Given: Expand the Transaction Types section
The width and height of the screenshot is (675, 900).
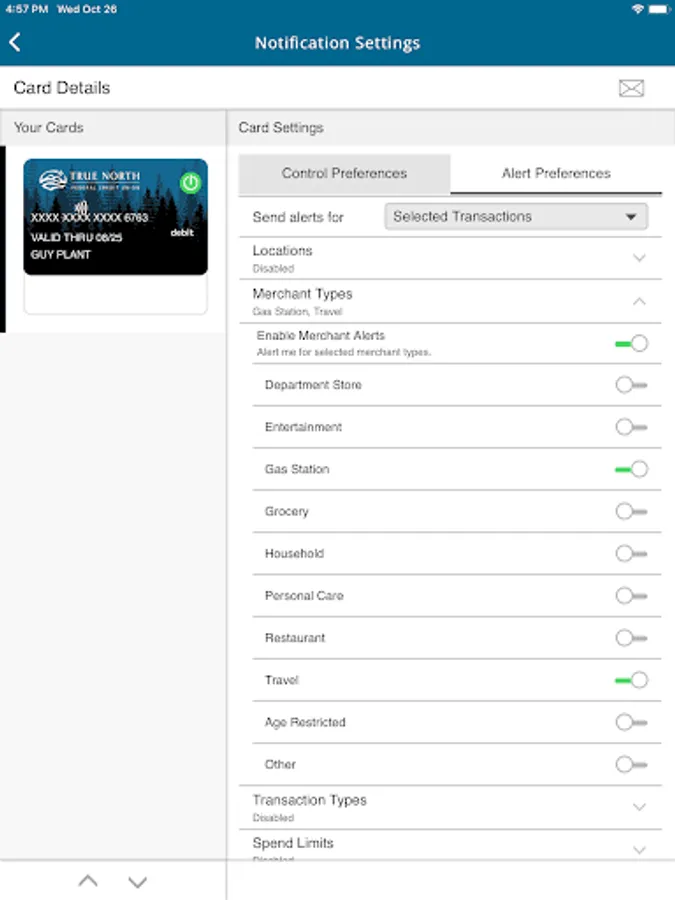Looking at the screenshot, I should 640,806.
